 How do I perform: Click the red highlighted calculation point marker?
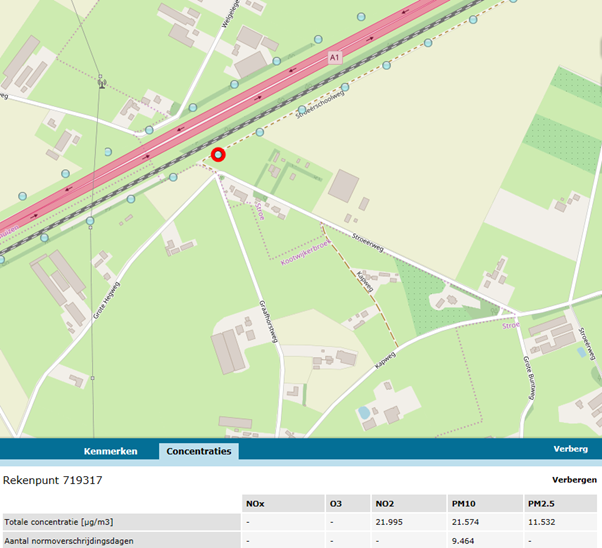(x=218, y=154)
